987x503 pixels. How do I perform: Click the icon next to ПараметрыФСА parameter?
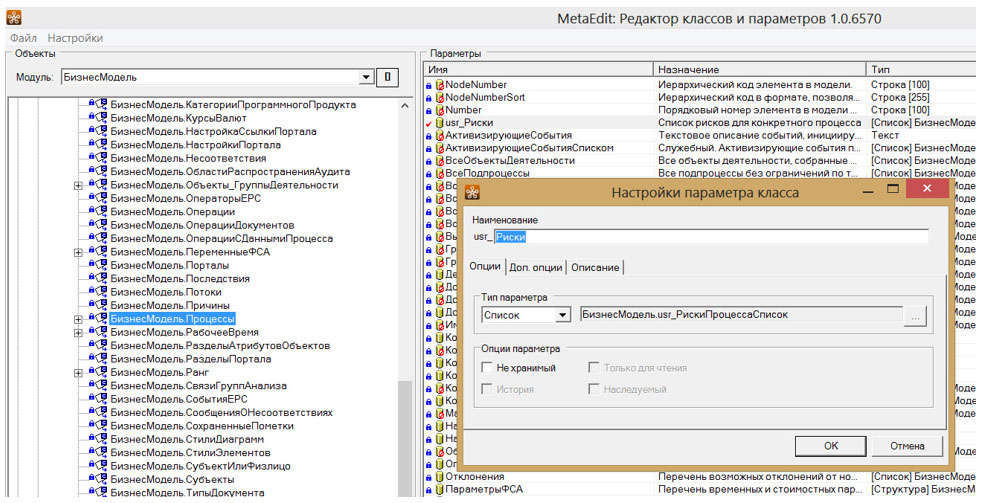coord(439,490)
